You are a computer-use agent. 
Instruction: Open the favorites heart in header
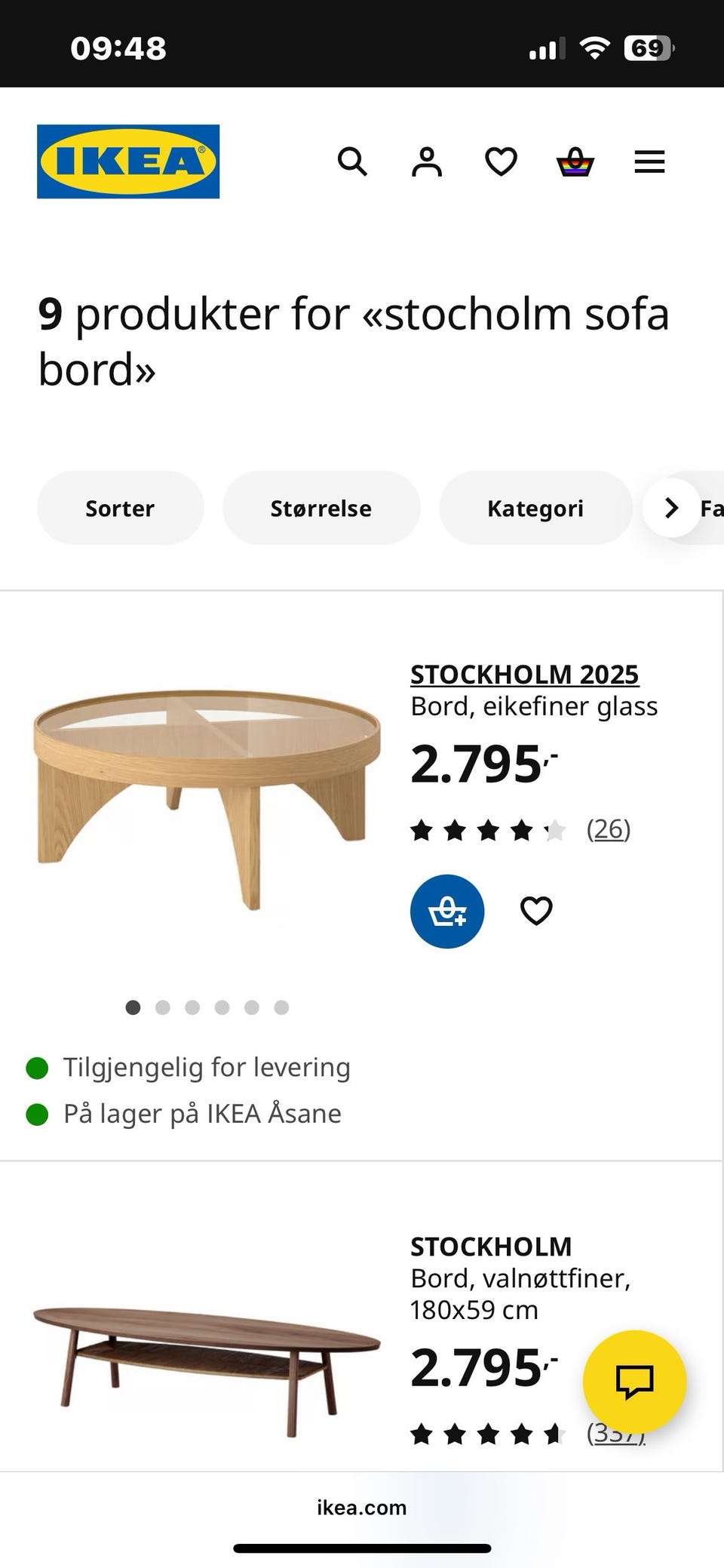coord(501,161)
